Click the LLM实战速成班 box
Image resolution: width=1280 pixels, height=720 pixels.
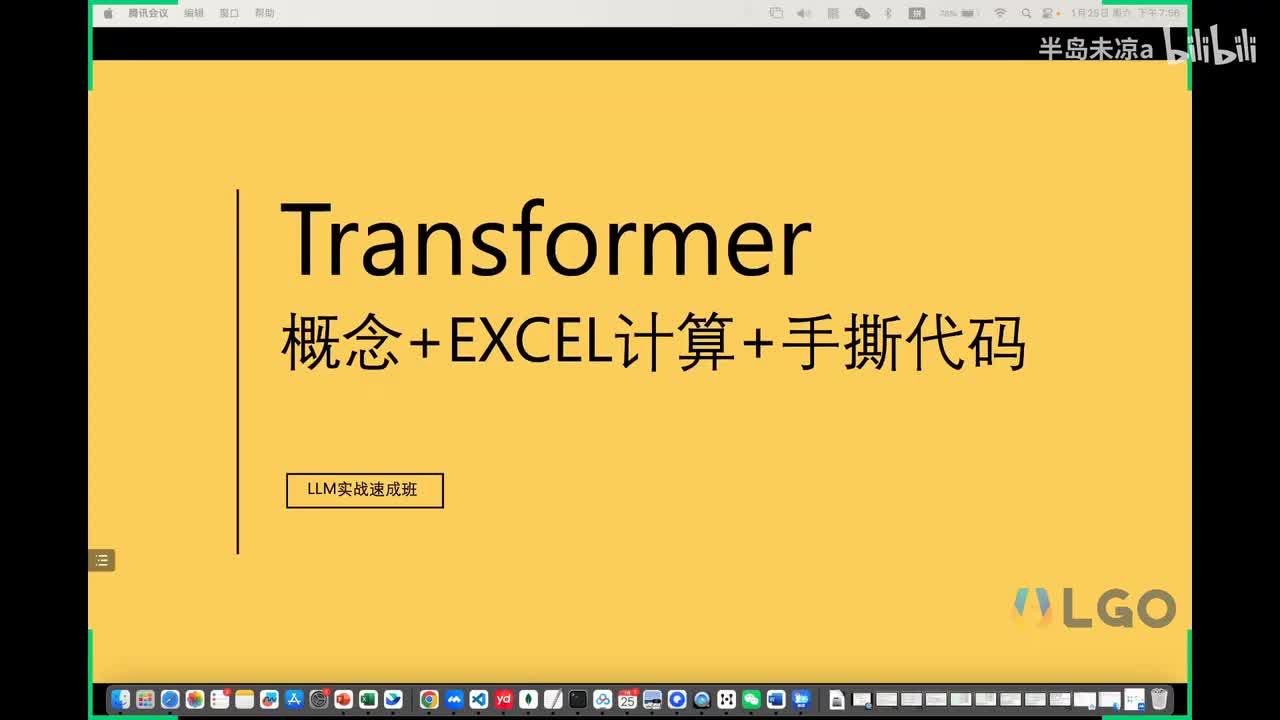(364, 490)
